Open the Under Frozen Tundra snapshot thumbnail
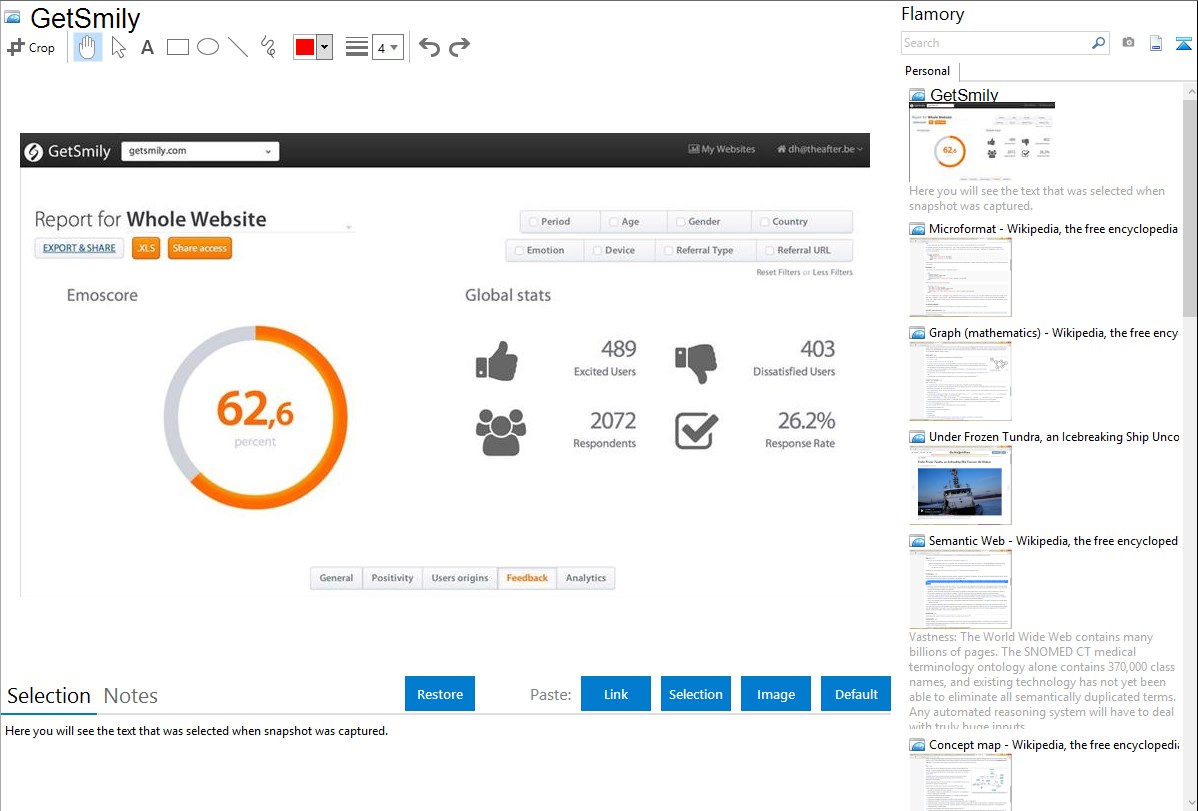This screenshot has height=811, width=1198. [960, 485]
